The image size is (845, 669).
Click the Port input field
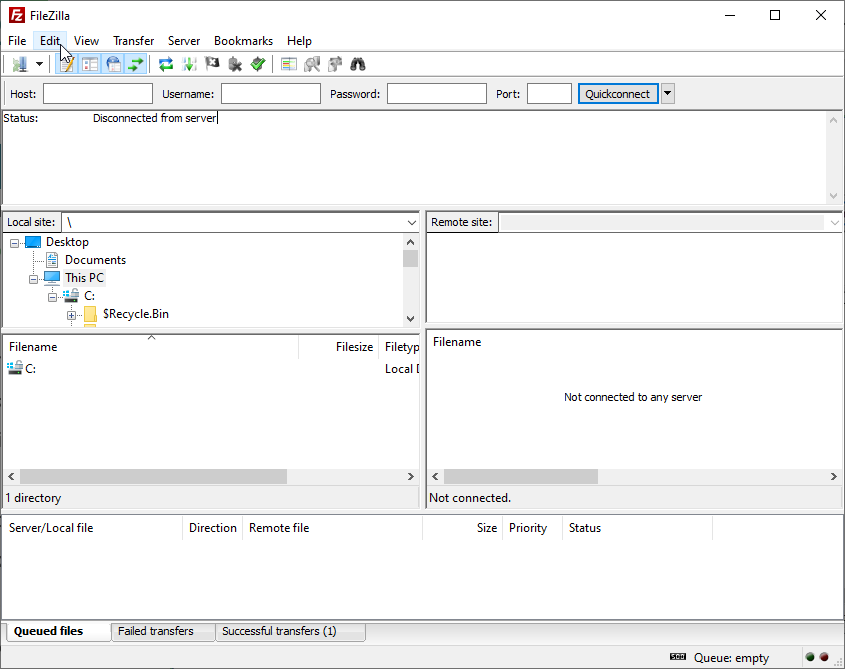[549, 94]
